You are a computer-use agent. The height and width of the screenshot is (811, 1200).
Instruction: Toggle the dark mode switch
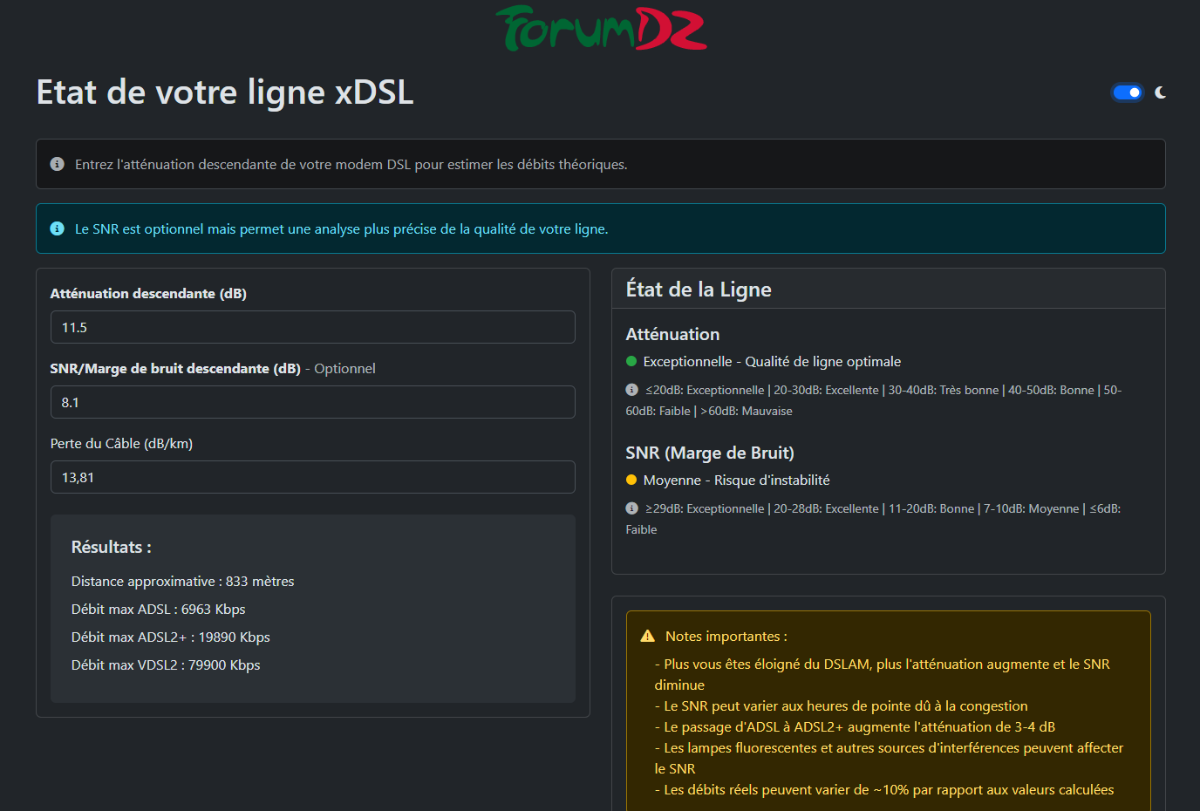point(1127,93)
